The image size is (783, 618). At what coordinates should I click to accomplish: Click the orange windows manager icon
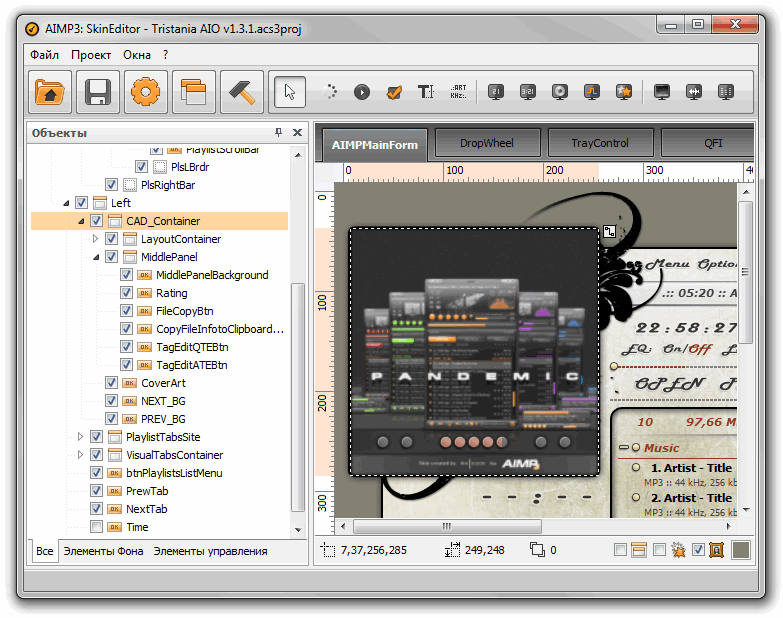(x=193, y=92)
